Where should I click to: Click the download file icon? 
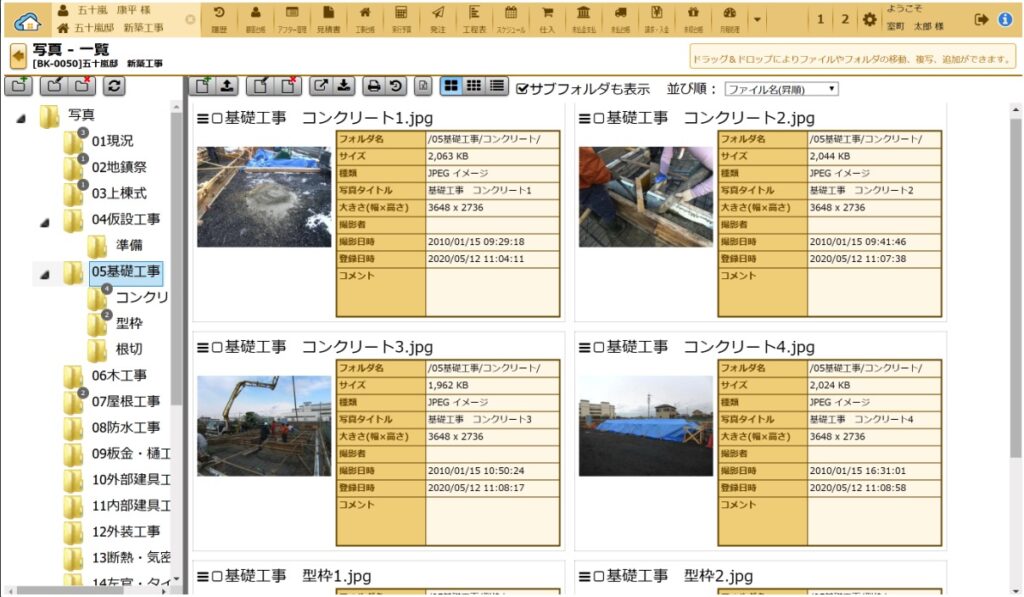344,86
